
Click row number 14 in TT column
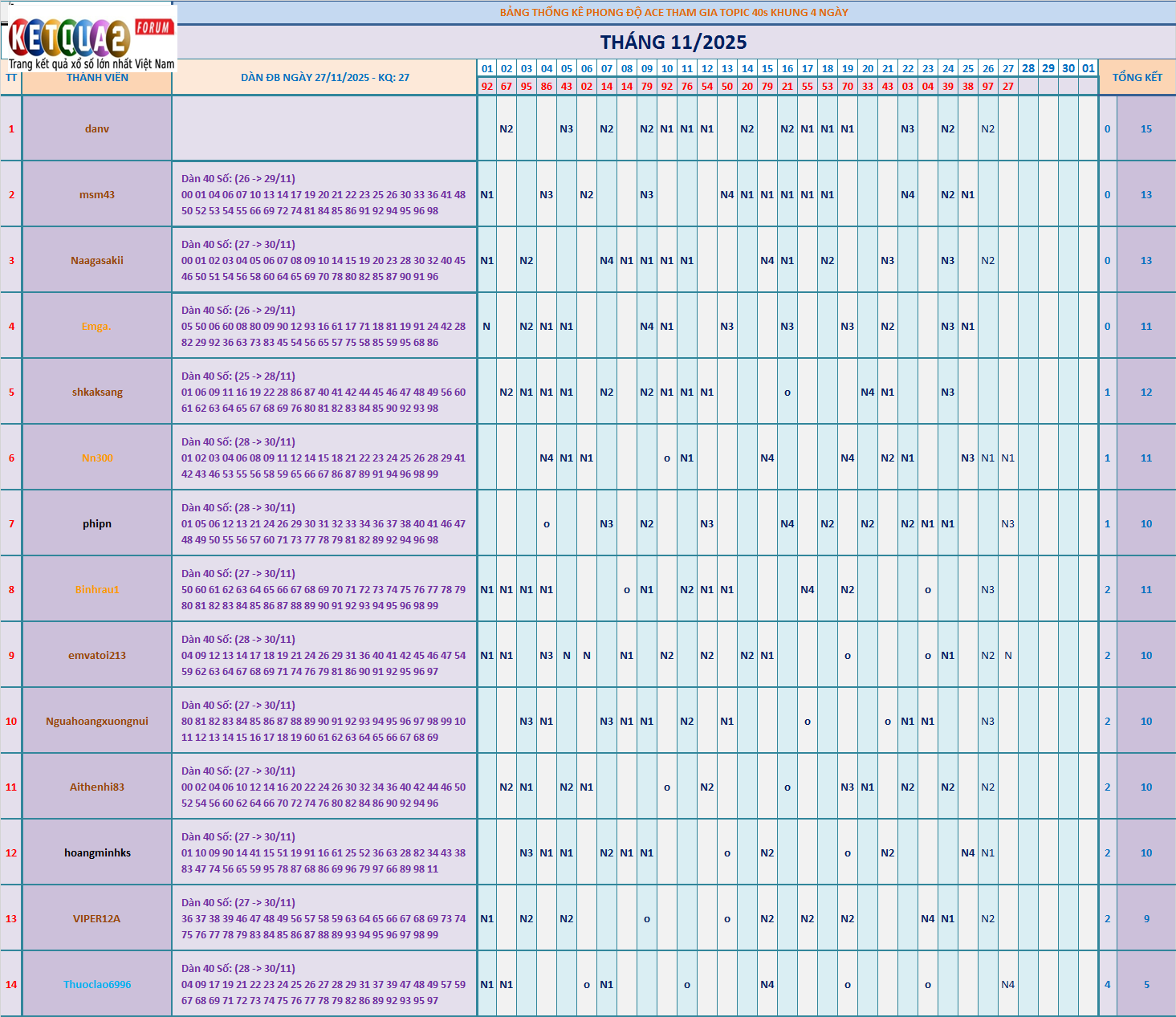pyautogui.click(x=11, y=984)
